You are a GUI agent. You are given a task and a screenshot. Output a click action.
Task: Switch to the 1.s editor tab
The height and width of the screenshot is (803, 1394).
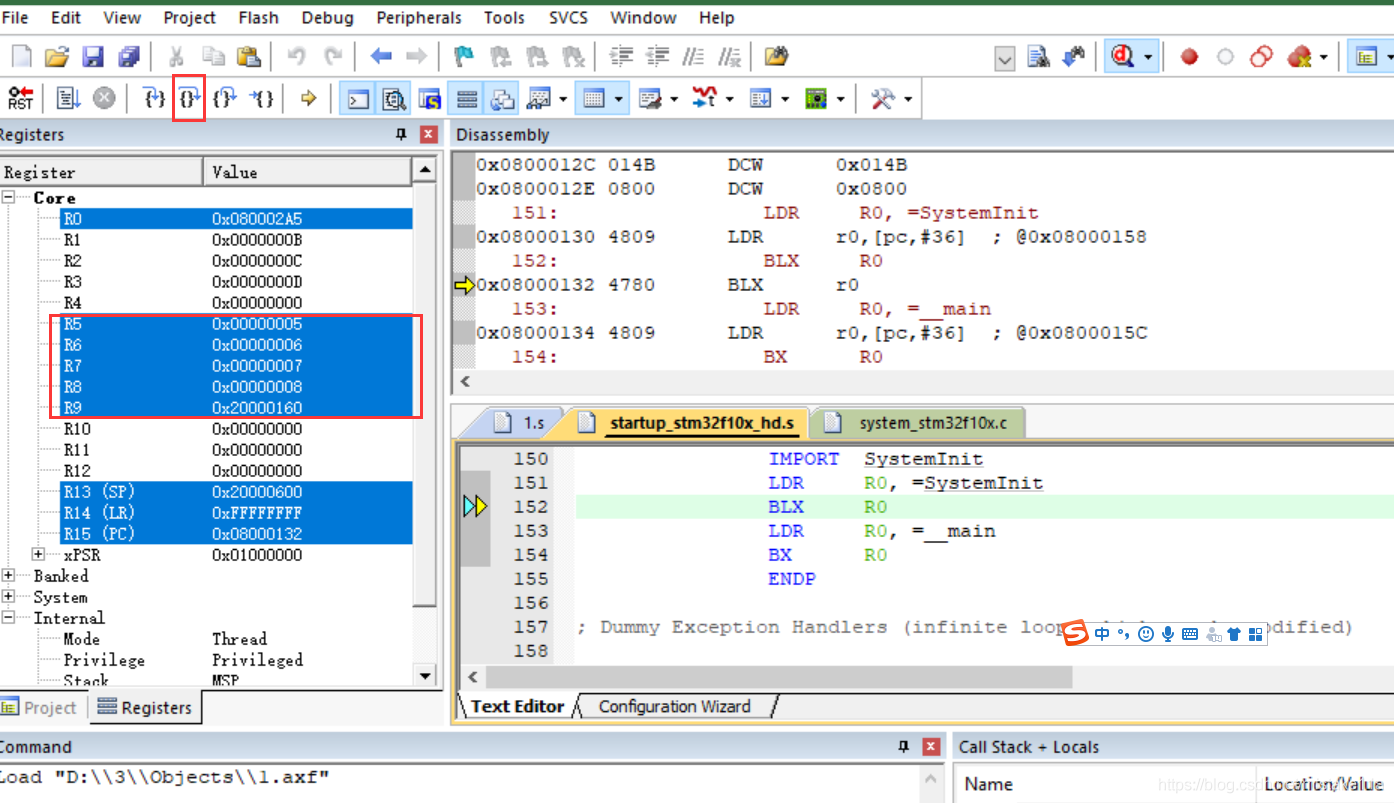tap(518, 423)
